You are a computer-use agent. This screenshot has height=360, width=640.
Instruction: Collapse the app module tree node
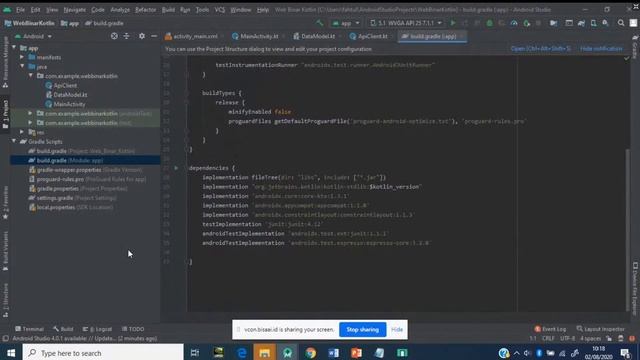point(15,48)
